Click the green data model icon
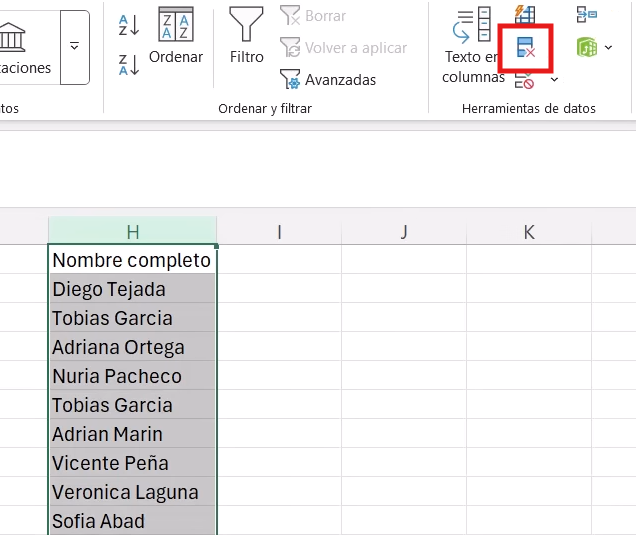Viewport: 636px width, 535px height. point(587,47)
